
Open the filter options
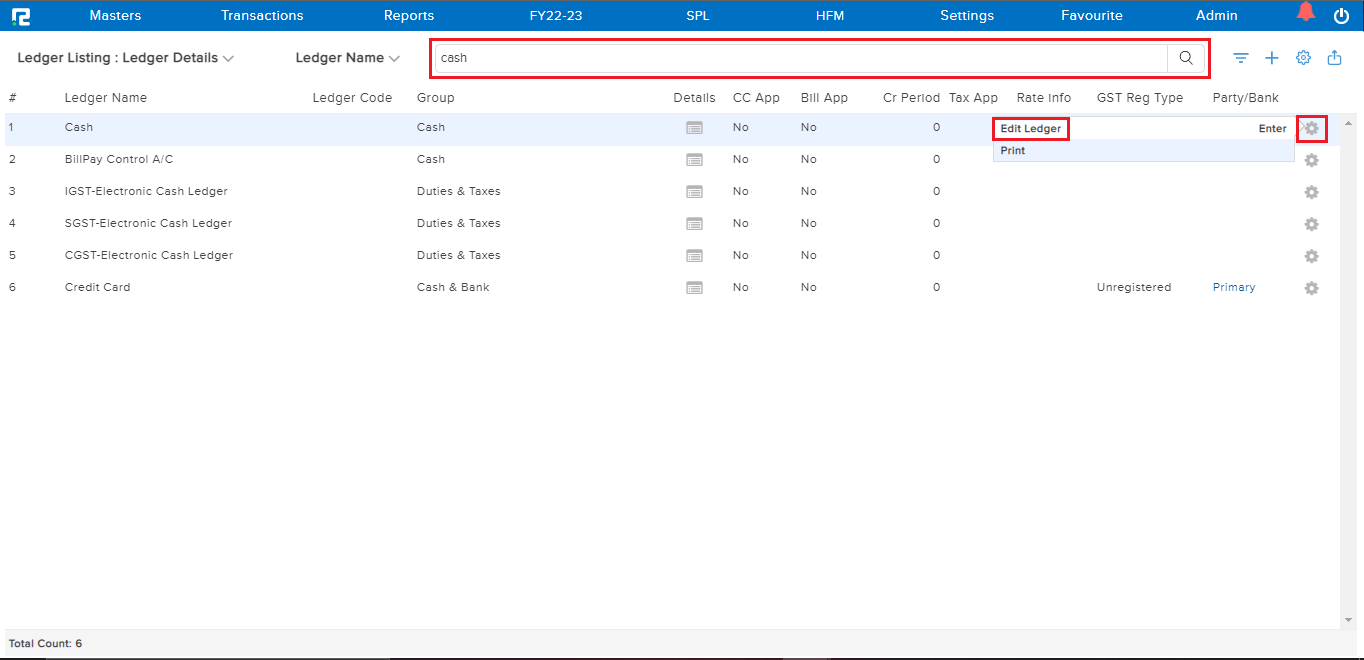tap(1240, 58)
